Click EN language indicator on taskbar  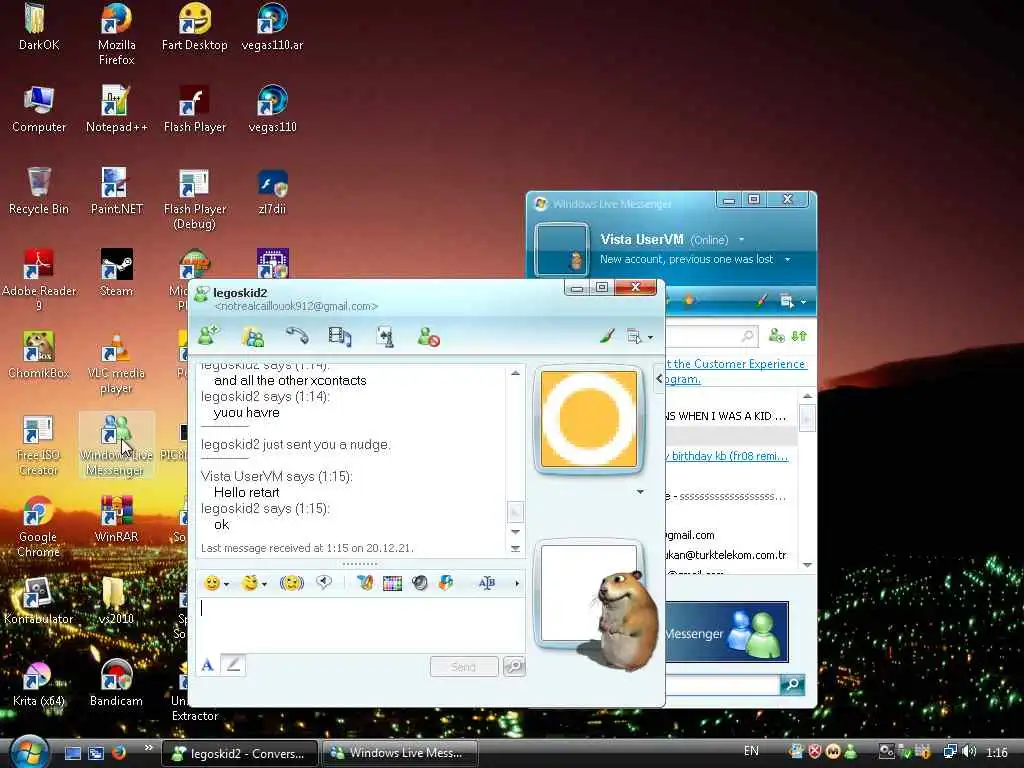[x=751, y=751]
